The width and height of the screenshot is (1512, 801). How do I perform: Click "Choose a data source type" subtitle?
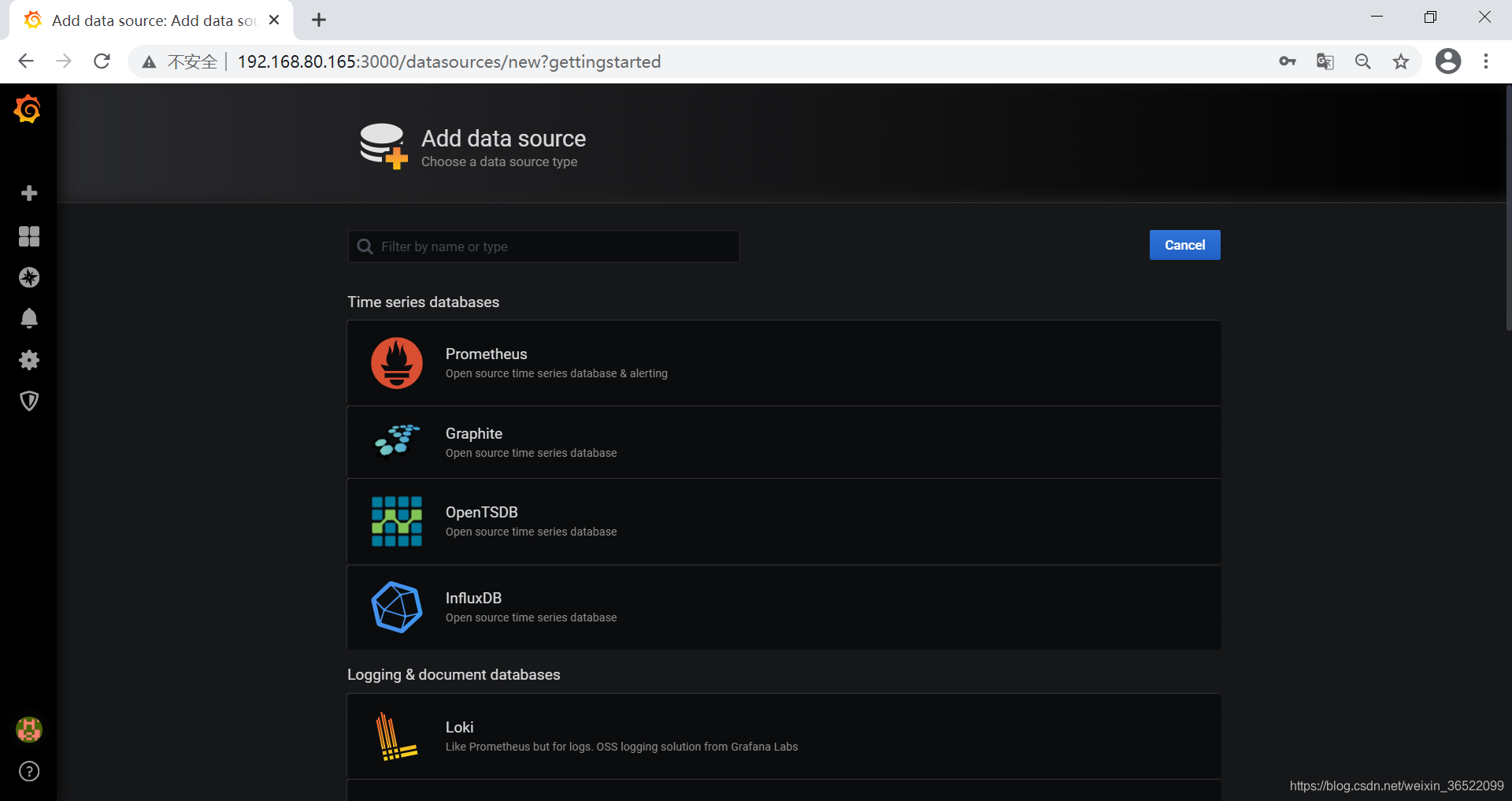pos(499,161)
